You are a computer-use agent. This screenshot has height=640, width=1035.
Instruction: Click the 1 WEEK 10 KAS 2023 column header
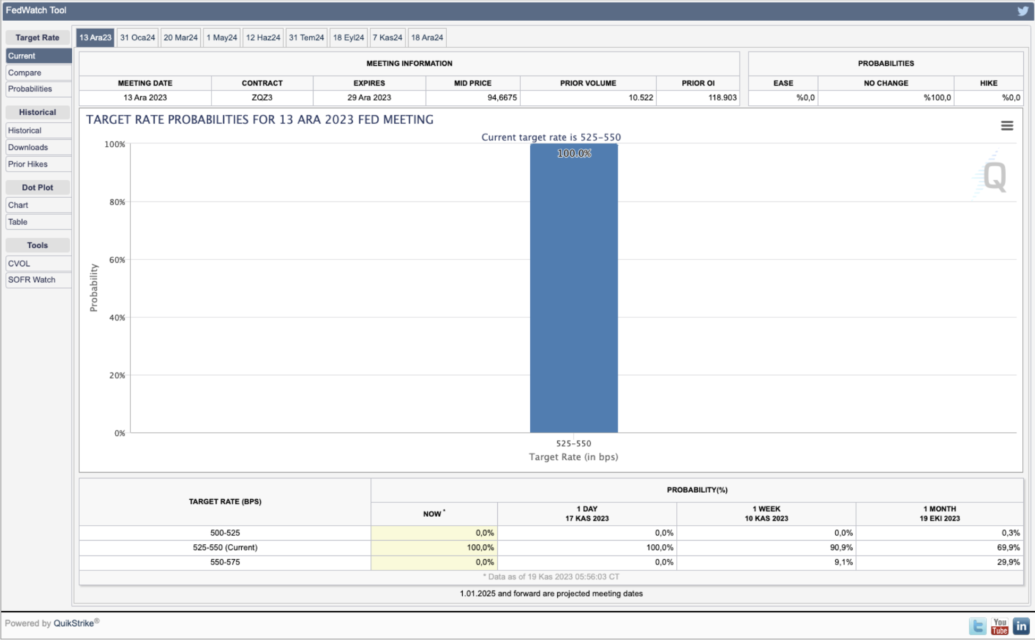tap(766, 514)
